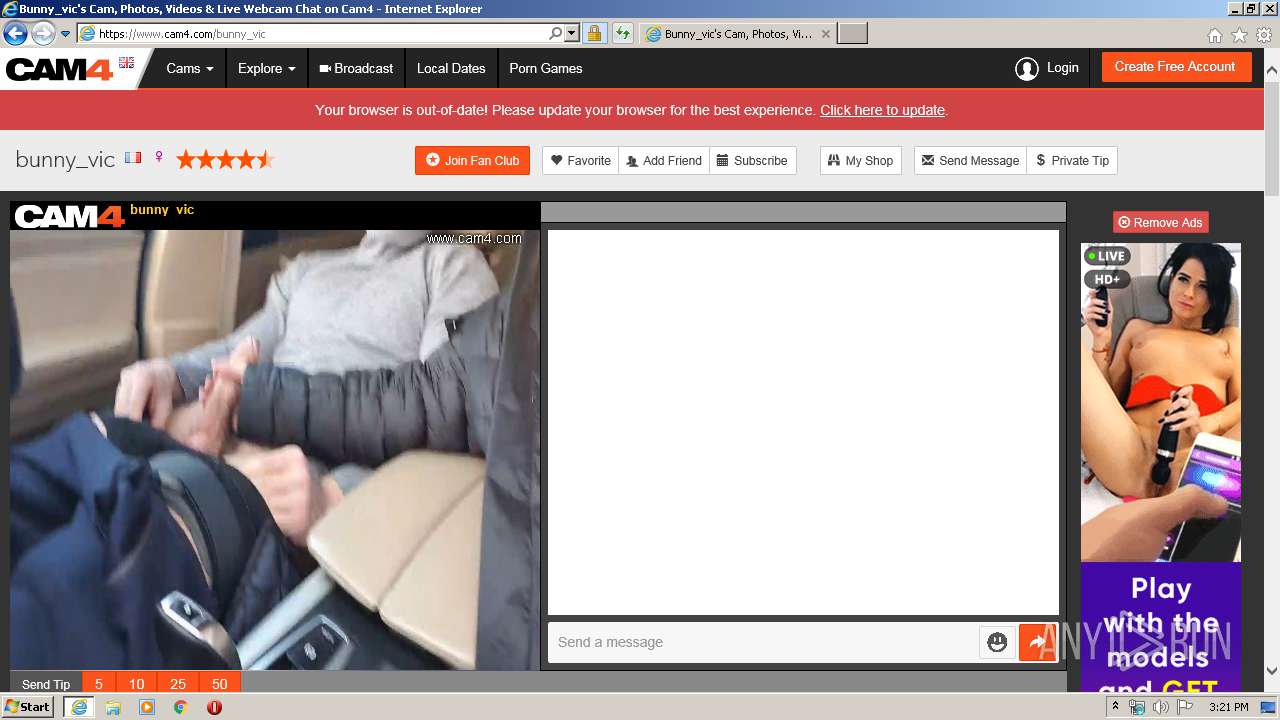Screen dimensions: 1280x720
Task: Click the CAM4 site logo
Action: tap(60, 69)
